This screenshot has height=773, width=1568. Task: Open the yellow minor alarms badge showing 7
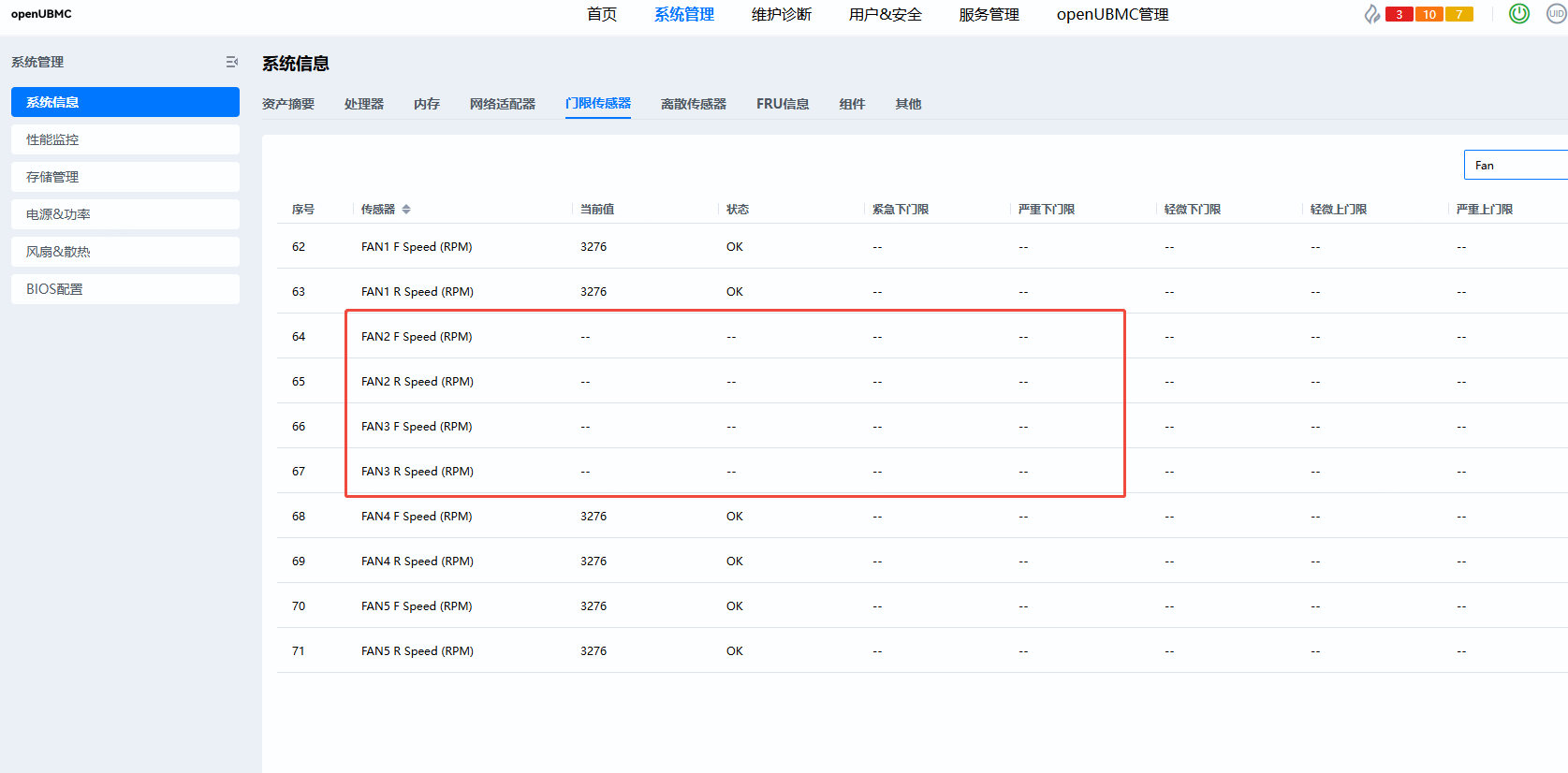(x=1458, y=14)
